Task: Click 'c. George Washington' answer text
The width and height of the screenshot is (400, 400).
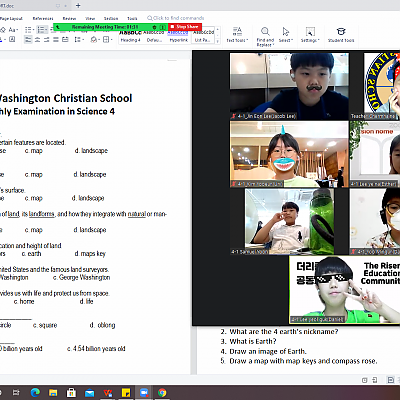Action: click(x=81, y=277)
